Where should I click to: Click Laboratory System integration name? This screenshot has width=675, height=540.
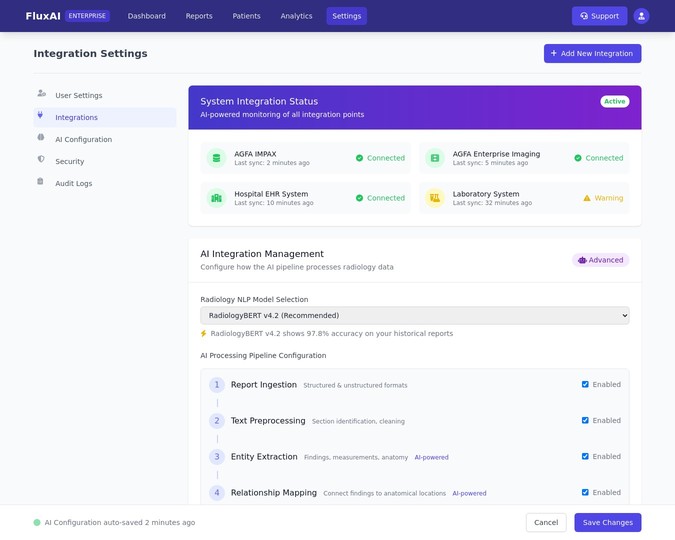point(486,194)
